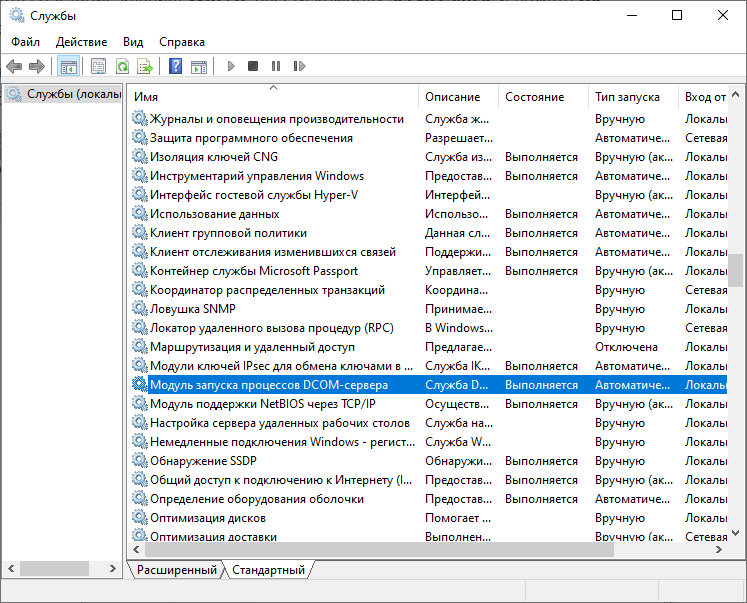Image resolution: width=747 pixels, height=603 pixels.
Task: Select Координатор распределенных транзакций service
Action: 429,290
